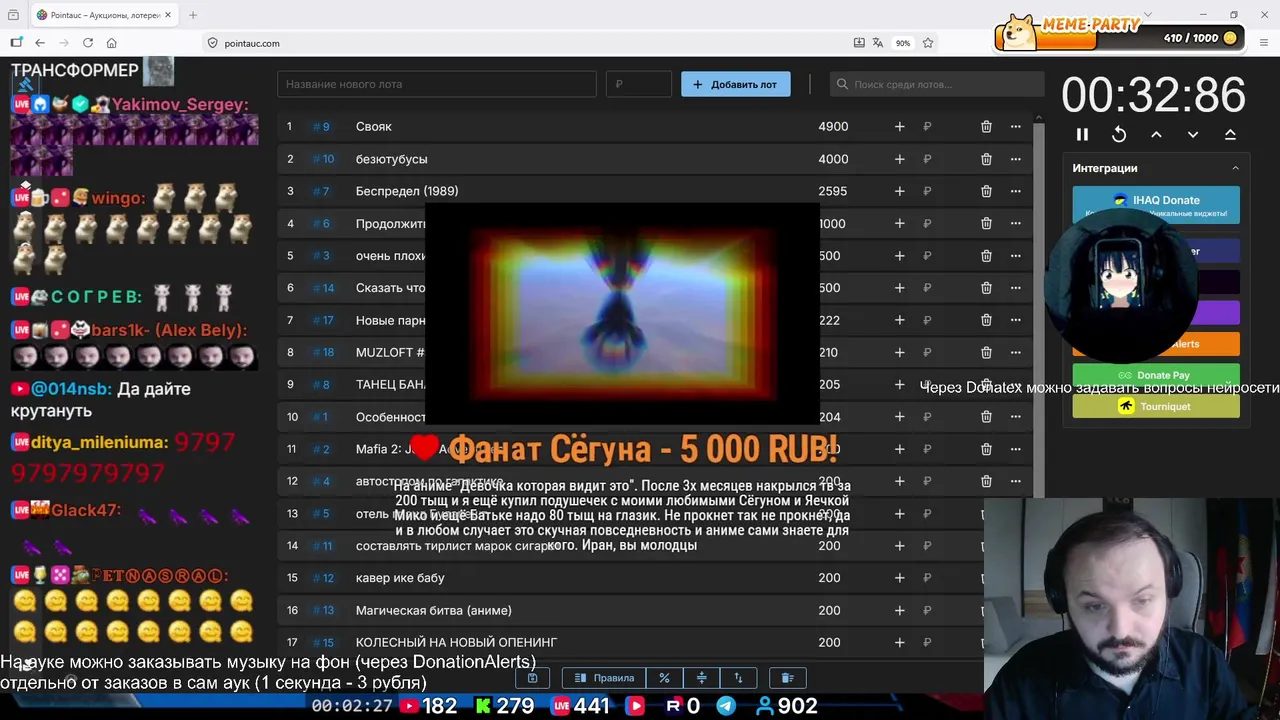The height and width of the screenshot is (720, 1280).
Task: Select lot text КОЛЕСНЫЙ НА НОВЫЙ ОПЕНИНГ
Action: click(456, 642)
